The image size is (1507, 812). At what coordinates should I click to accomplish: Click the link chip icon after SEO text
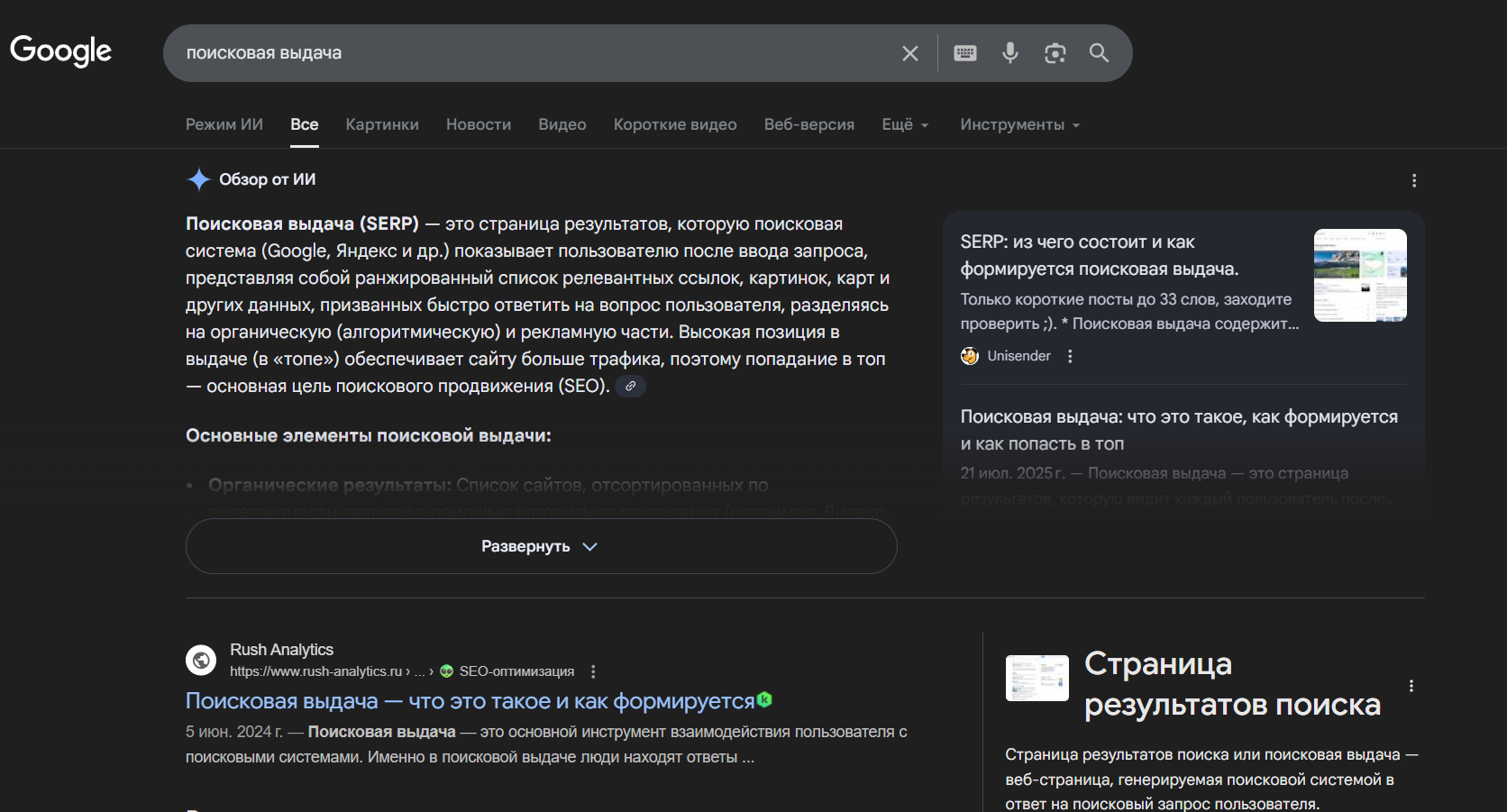tap(630, 386)
